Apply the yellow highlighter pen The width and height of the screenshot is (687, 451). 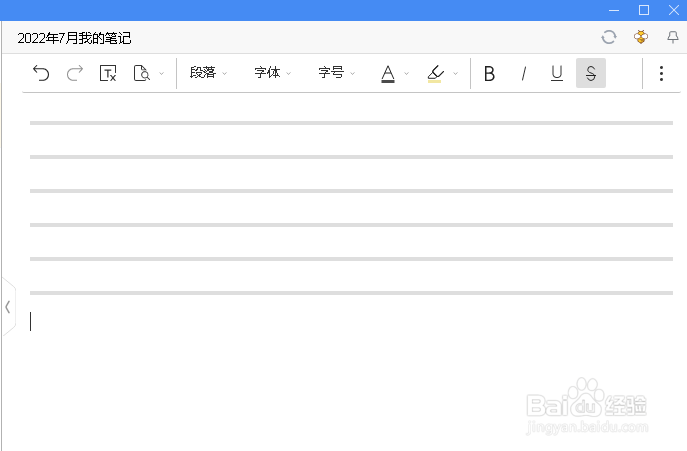coord(435,74)
